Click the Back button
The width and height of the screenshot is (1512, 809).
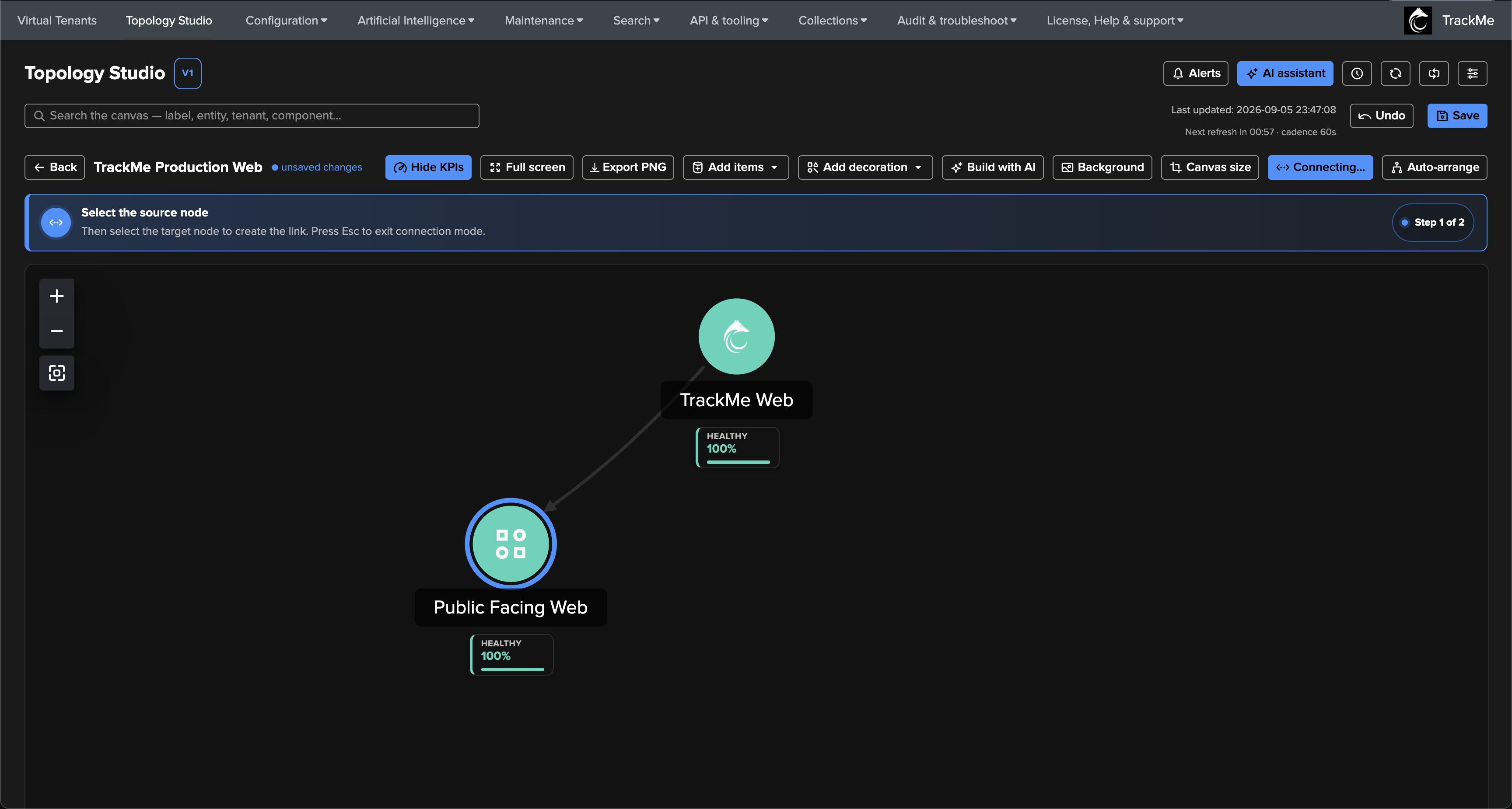click(55, 167)
